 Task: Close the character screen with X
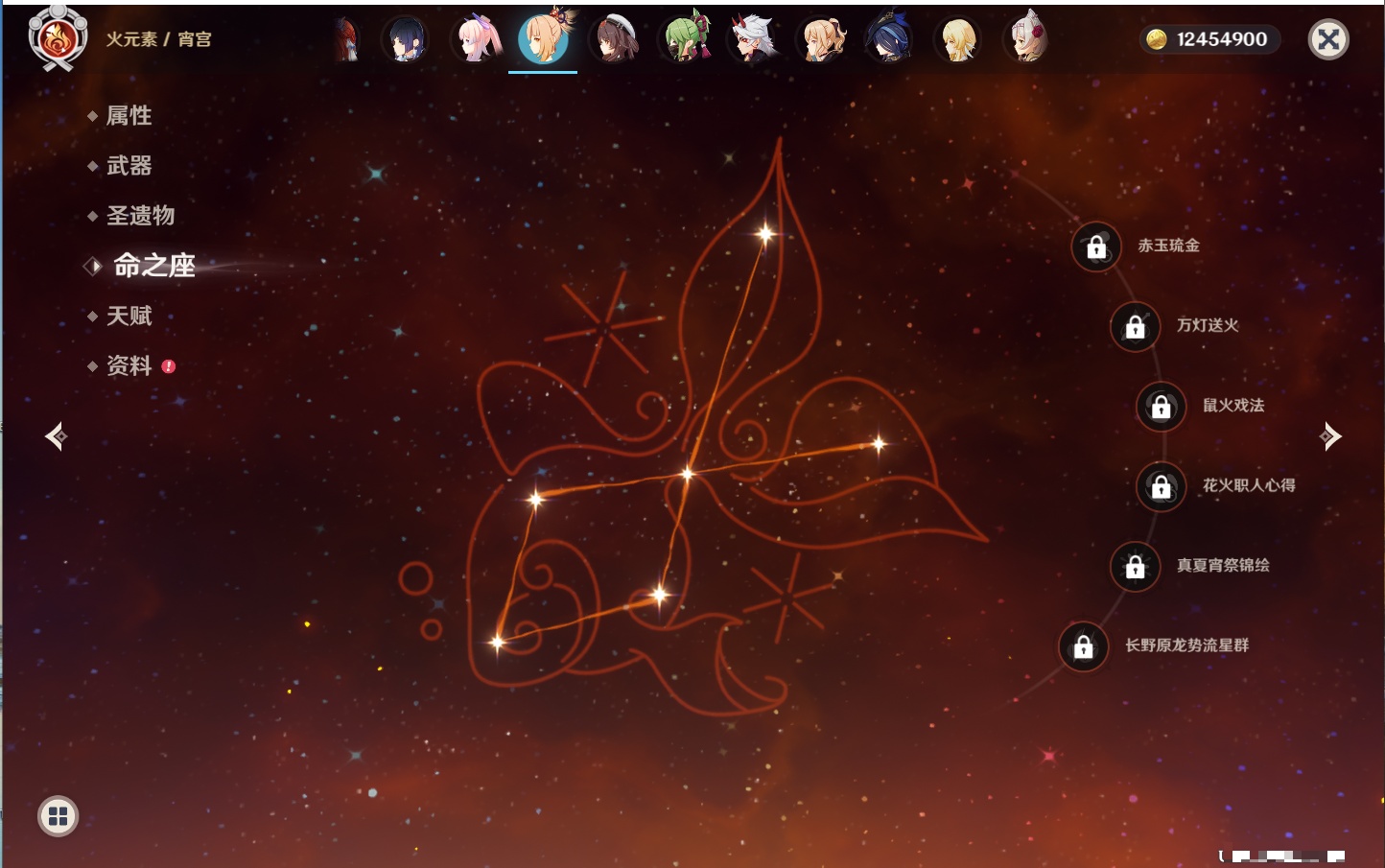1328,39
